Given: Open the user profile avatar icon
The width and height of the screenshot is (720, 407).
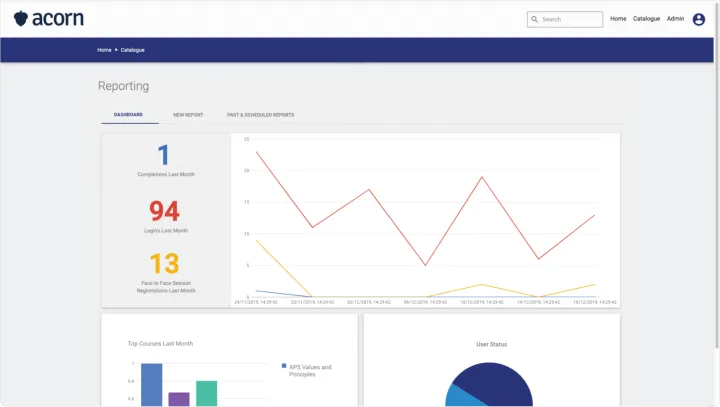Looking at the screenshot, I should (699, 19).
